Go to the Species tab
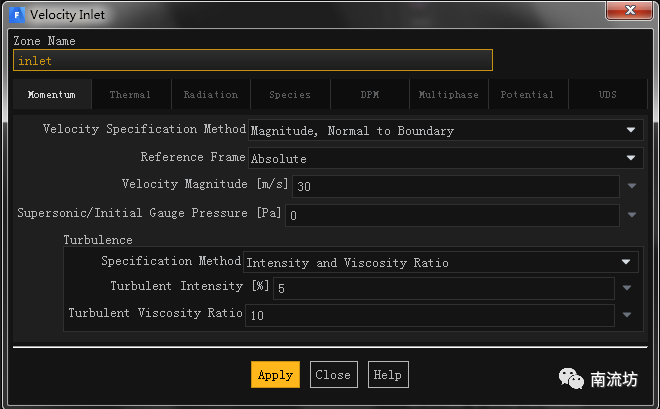660x409 pixels. click(x=290, y=95)
